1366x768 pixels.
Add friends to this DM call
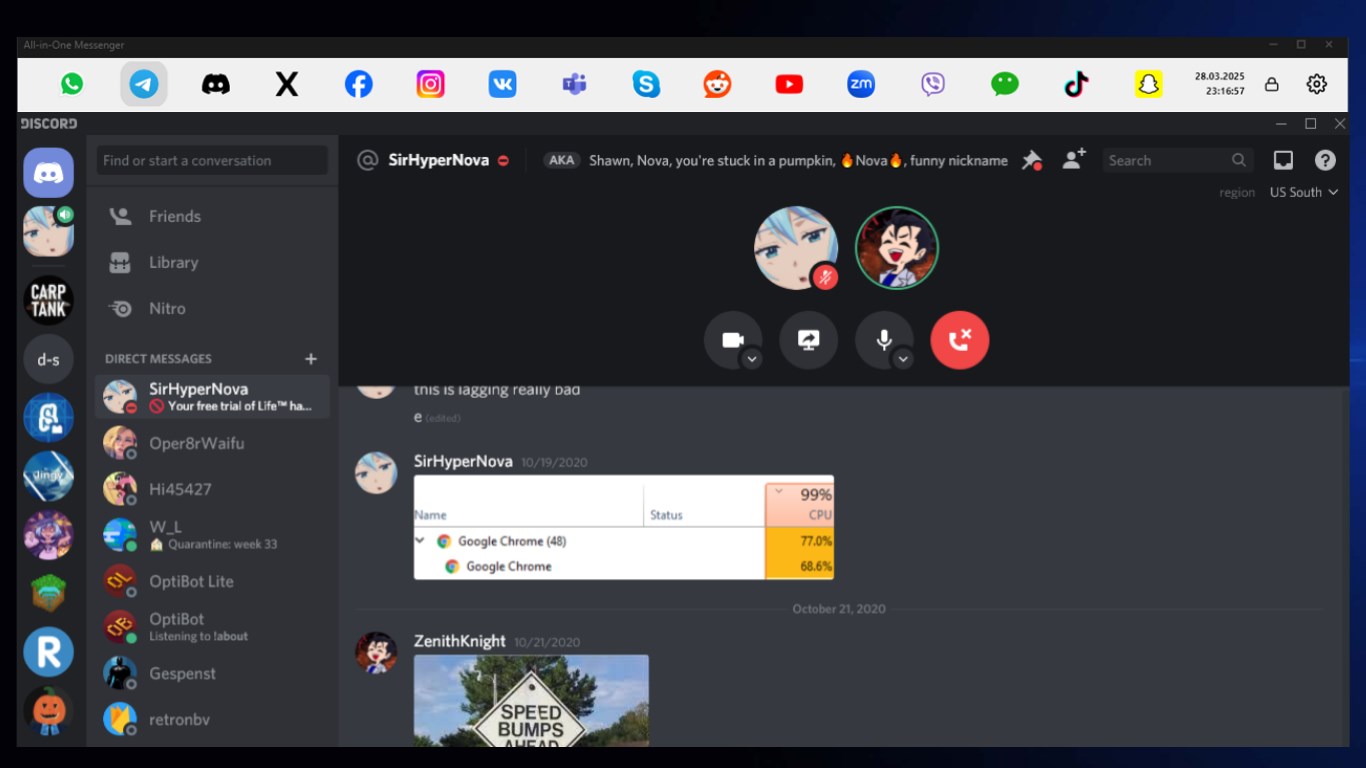pos(1073,160)
